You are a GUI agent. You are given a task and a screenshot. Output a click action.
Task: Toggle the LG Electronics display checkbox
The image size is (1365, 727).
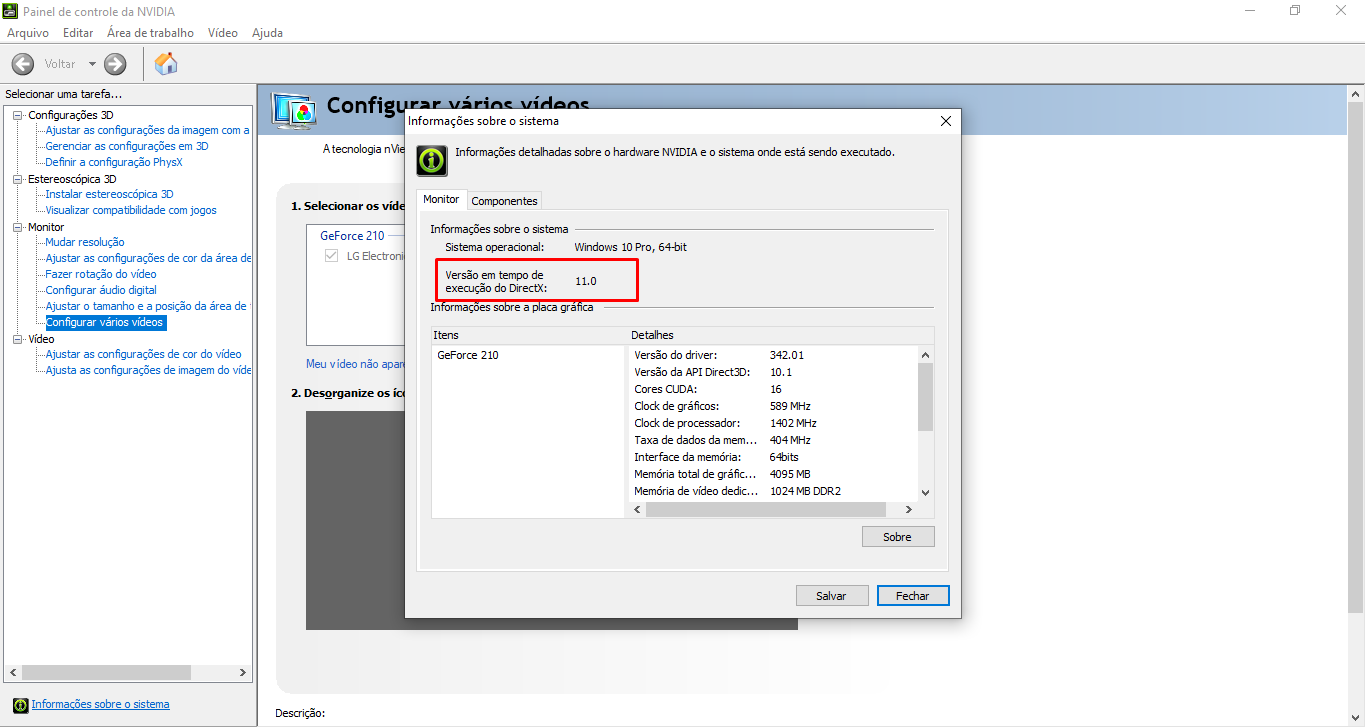[x=331, y=256]
